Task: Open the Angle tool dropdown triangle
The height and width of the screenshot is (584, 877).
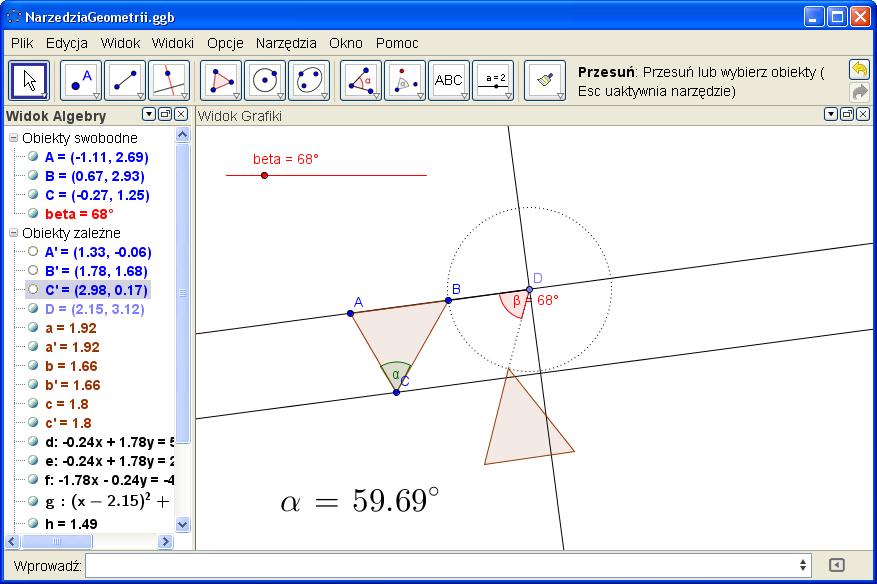Action: click(x=376, y=96)
